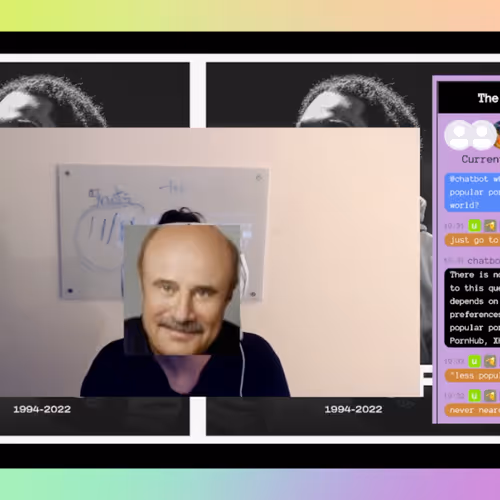Select the orange 'less popu' chat message
Viewport: 500px width, 500px height.
point(472,376)
